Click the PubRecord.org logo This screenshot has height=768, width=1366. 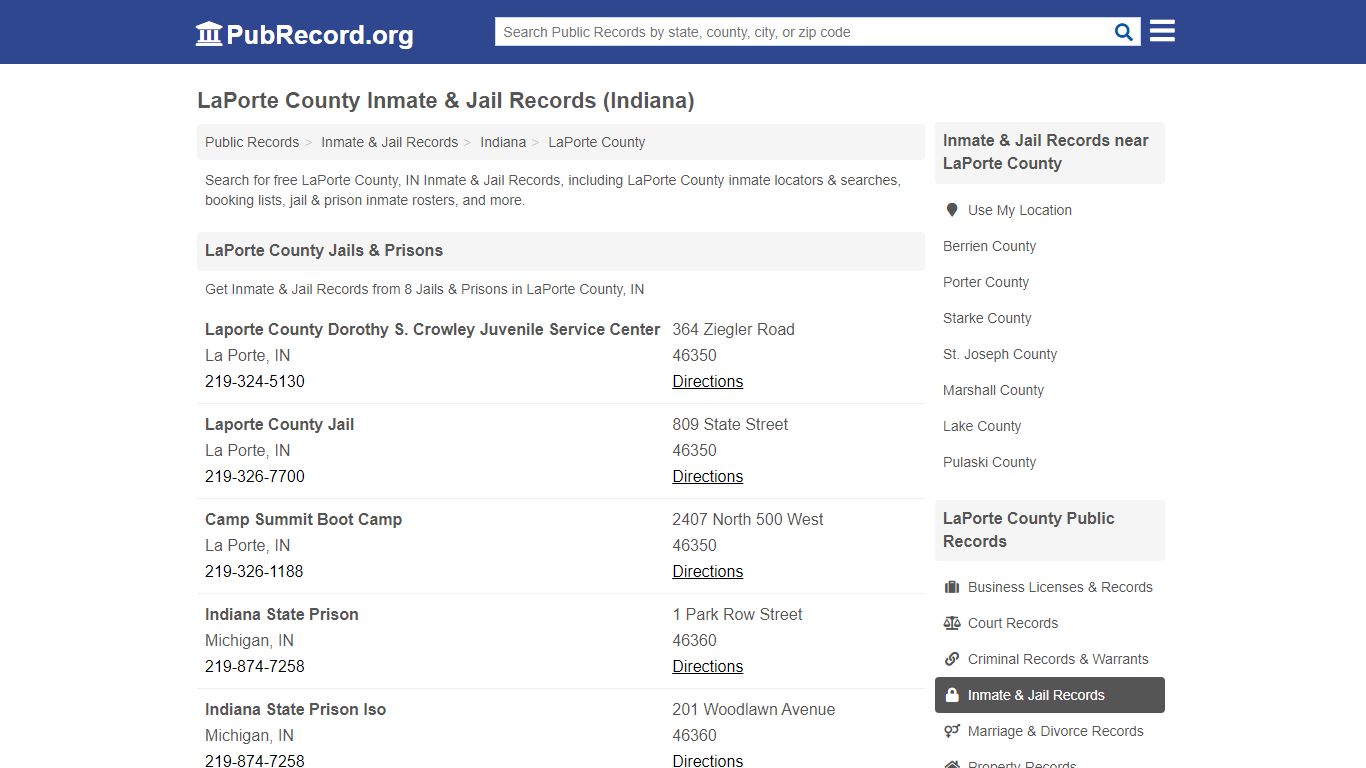[x=304, y=34]
